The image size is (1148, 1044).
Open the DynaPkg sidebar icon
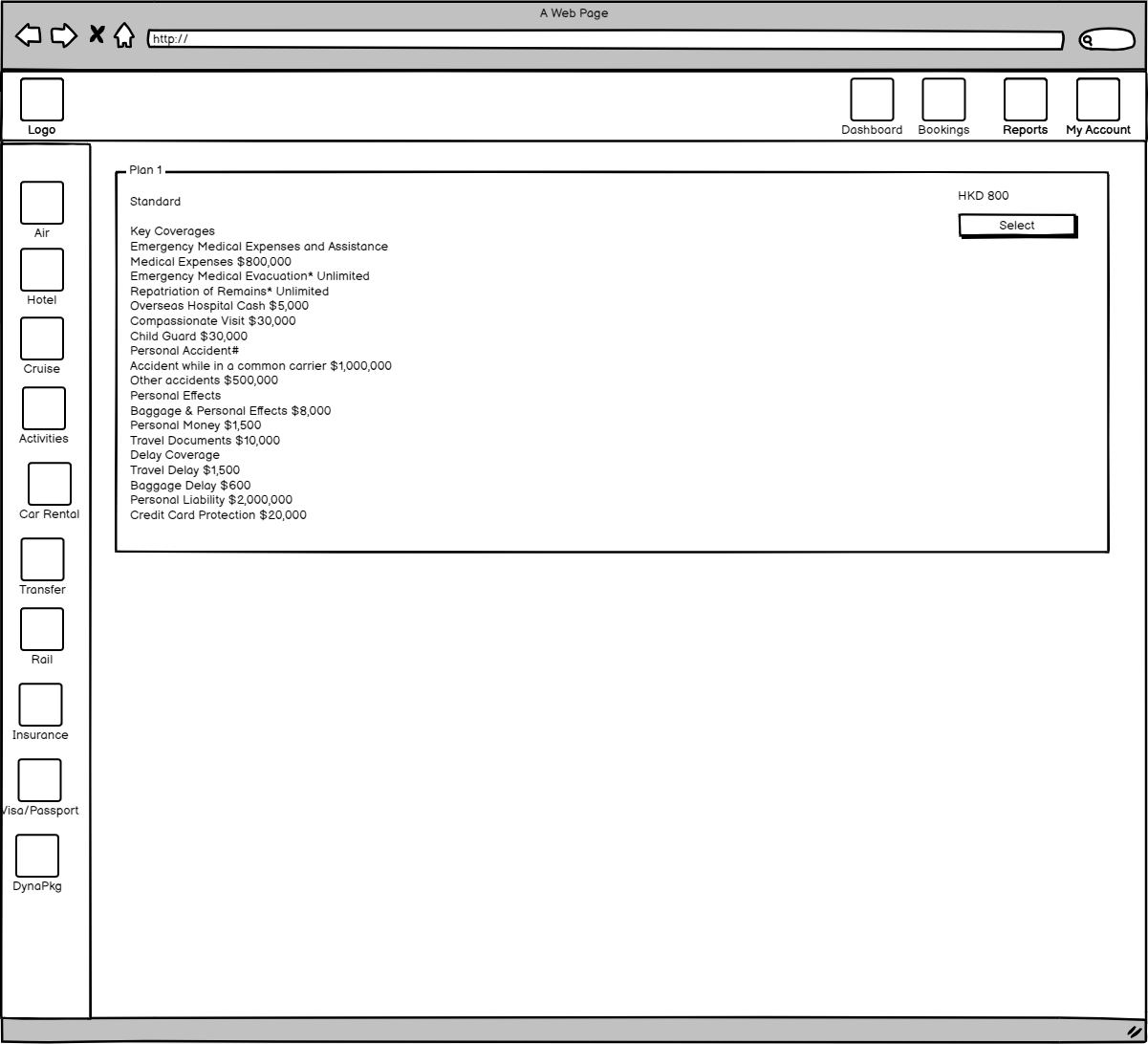[x=37, y=856]
